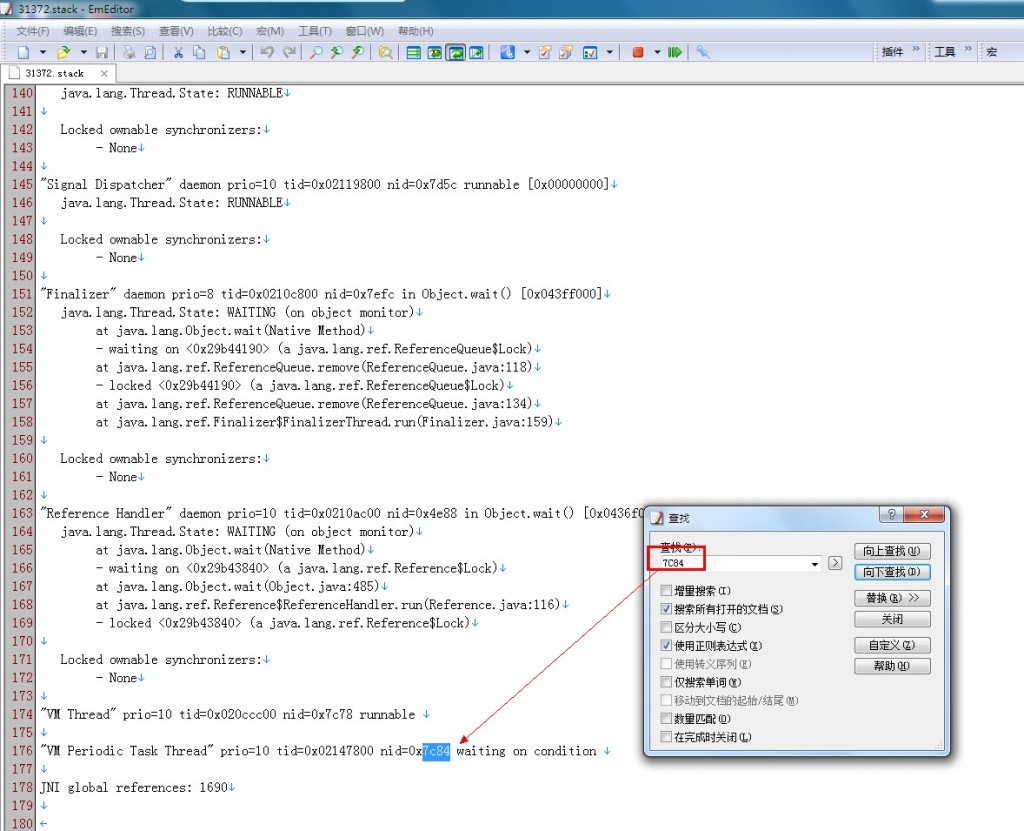Open the 帮助(H) menu
1024x831 pixels.
(415, 31)
